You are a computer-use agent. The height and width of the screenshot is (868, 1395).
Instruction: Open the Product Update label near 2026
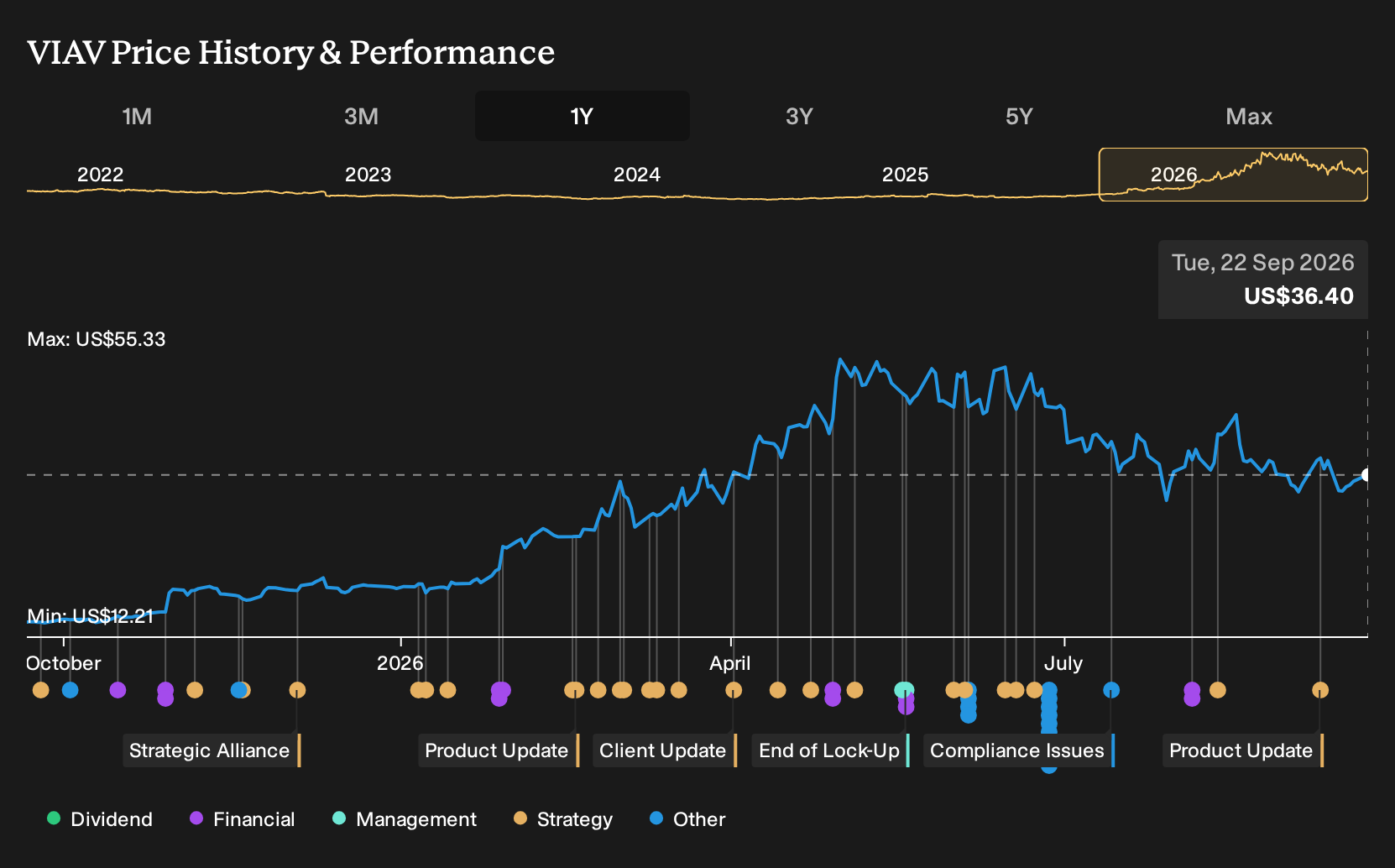tap(499, 750)
